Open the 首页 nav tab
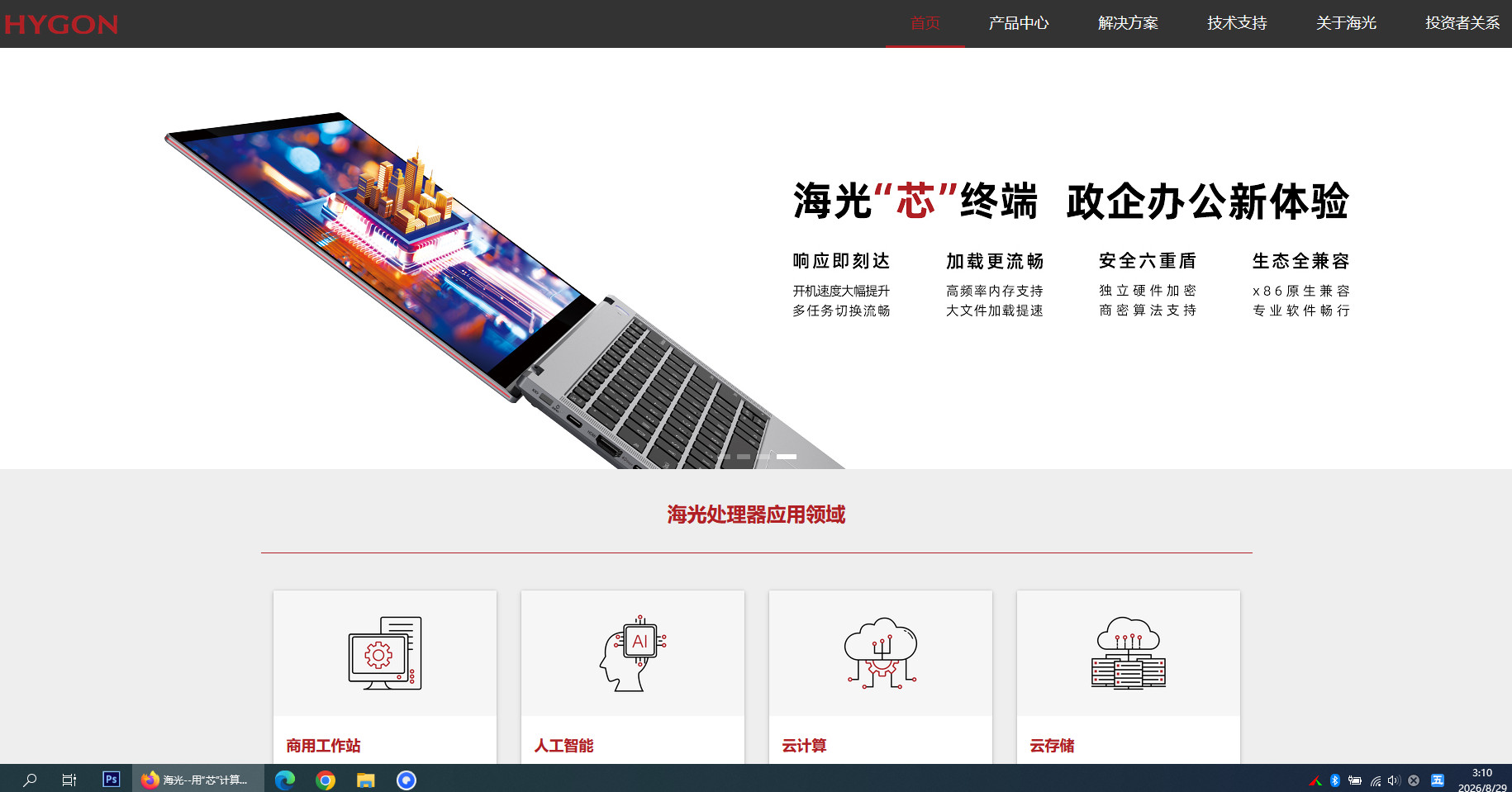This screenshot has width=1512, height=792. [925, 23]
